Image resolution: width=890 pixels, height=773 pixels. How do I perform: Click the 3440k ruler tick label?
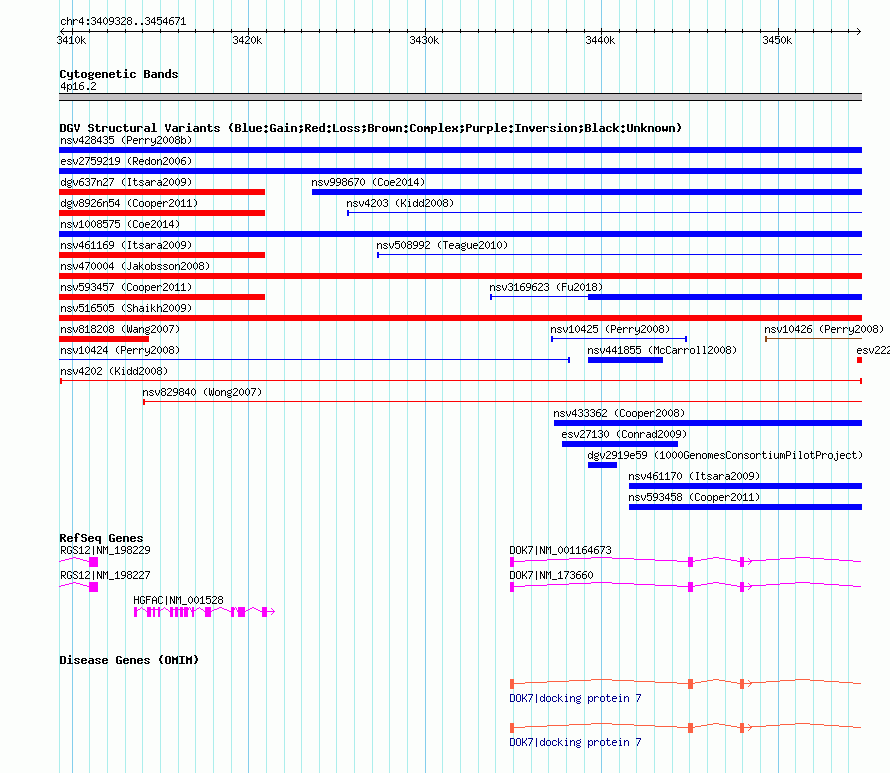(600, 40)
